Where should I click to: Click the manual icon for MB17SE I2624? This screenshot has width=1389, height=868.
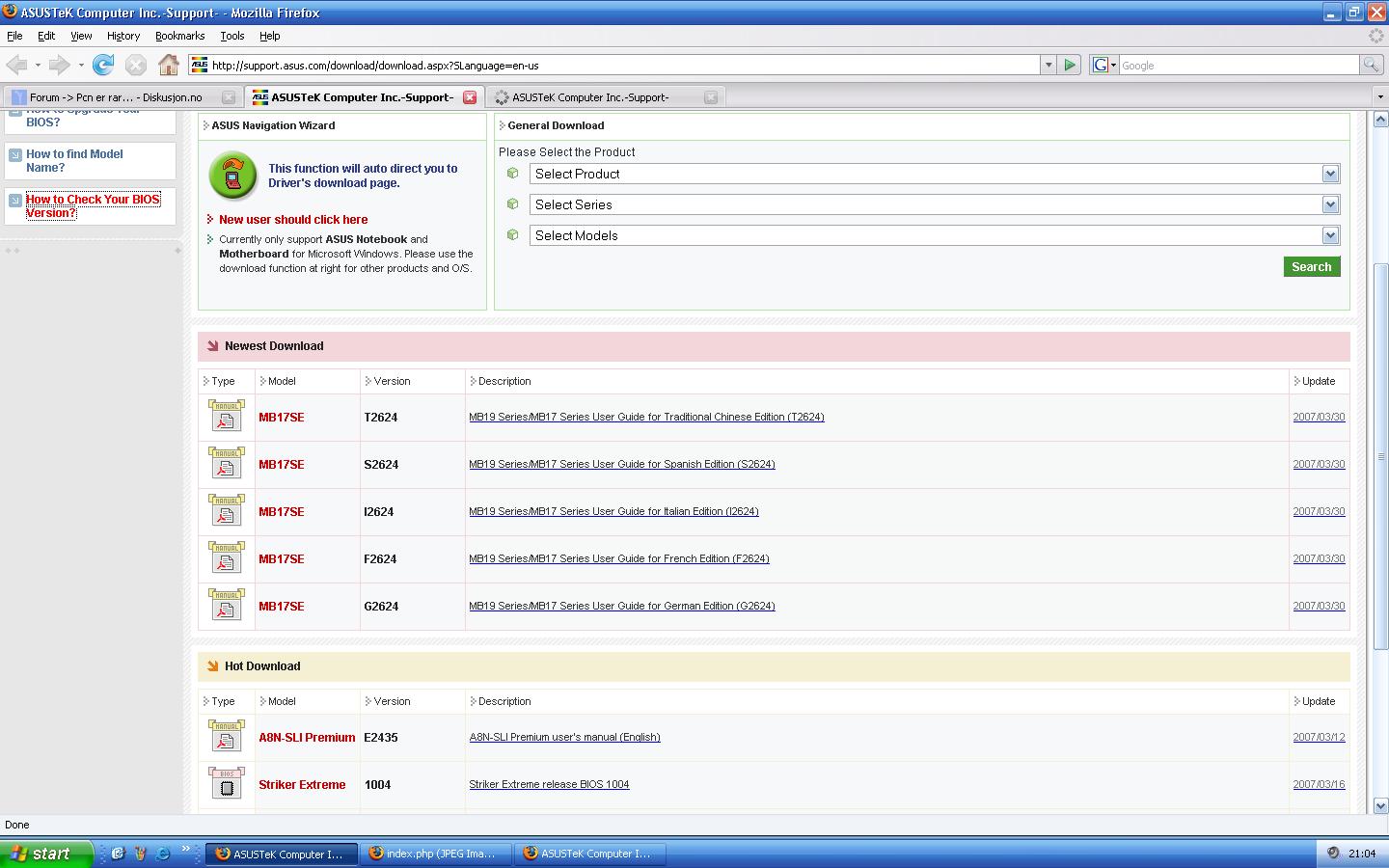tap(226, 511)
